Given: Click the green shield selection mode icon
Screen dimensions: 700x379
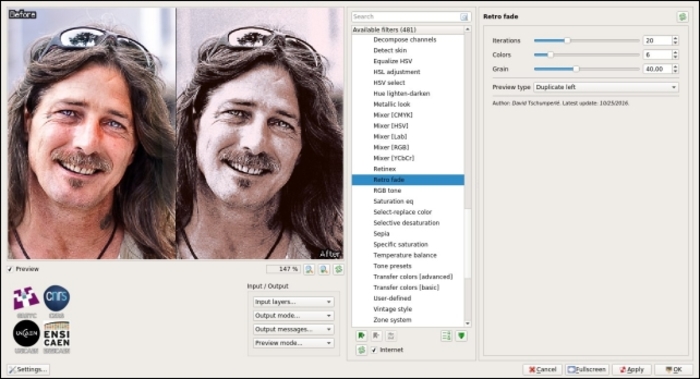Looking at the screenshot, I should [461, 336].
